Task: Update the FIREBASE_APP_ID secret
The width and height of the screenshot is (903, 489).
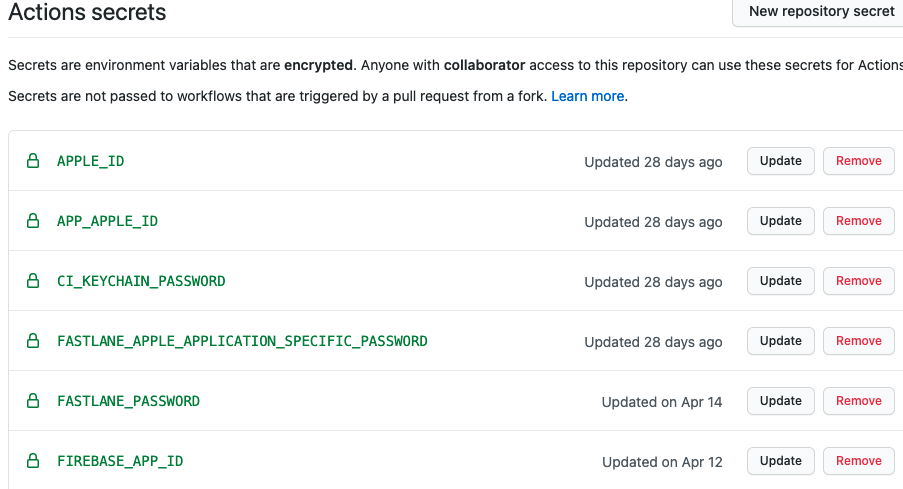Action: [x=780, y=460]
